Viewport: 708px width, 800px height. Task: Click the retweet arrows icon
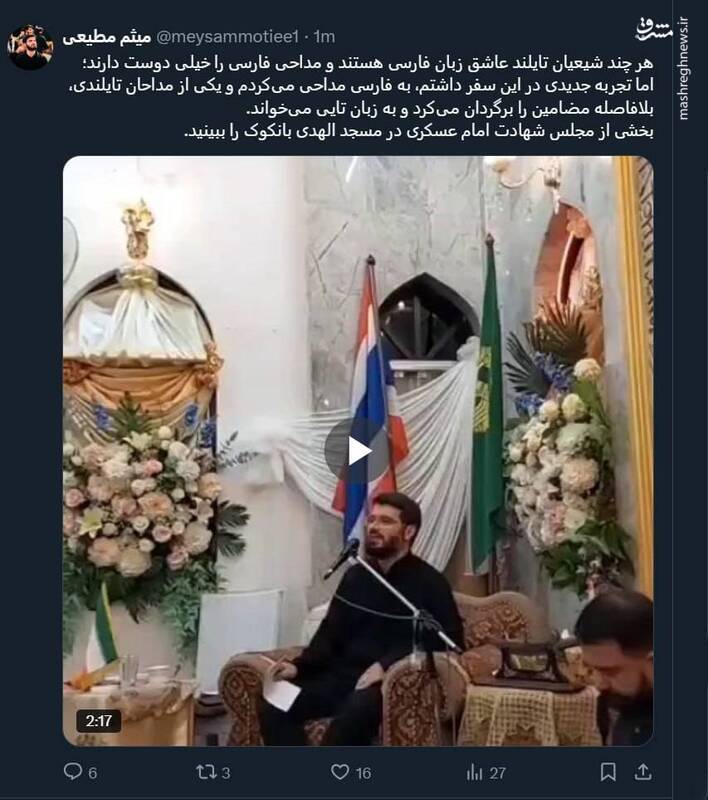[206, 771]
